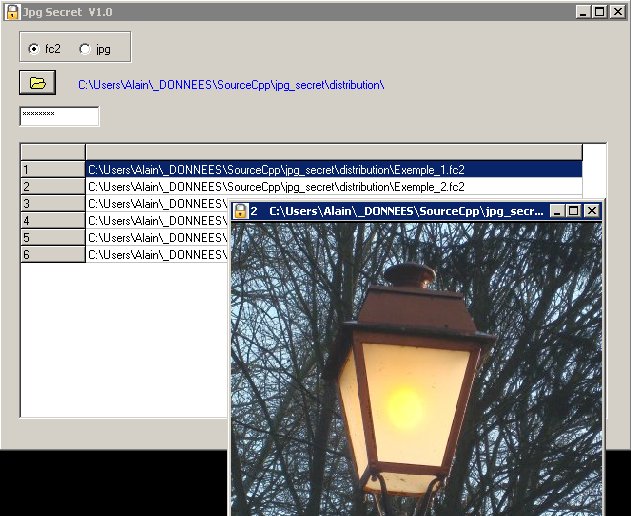Click row header number 5

tap(53, 237)
